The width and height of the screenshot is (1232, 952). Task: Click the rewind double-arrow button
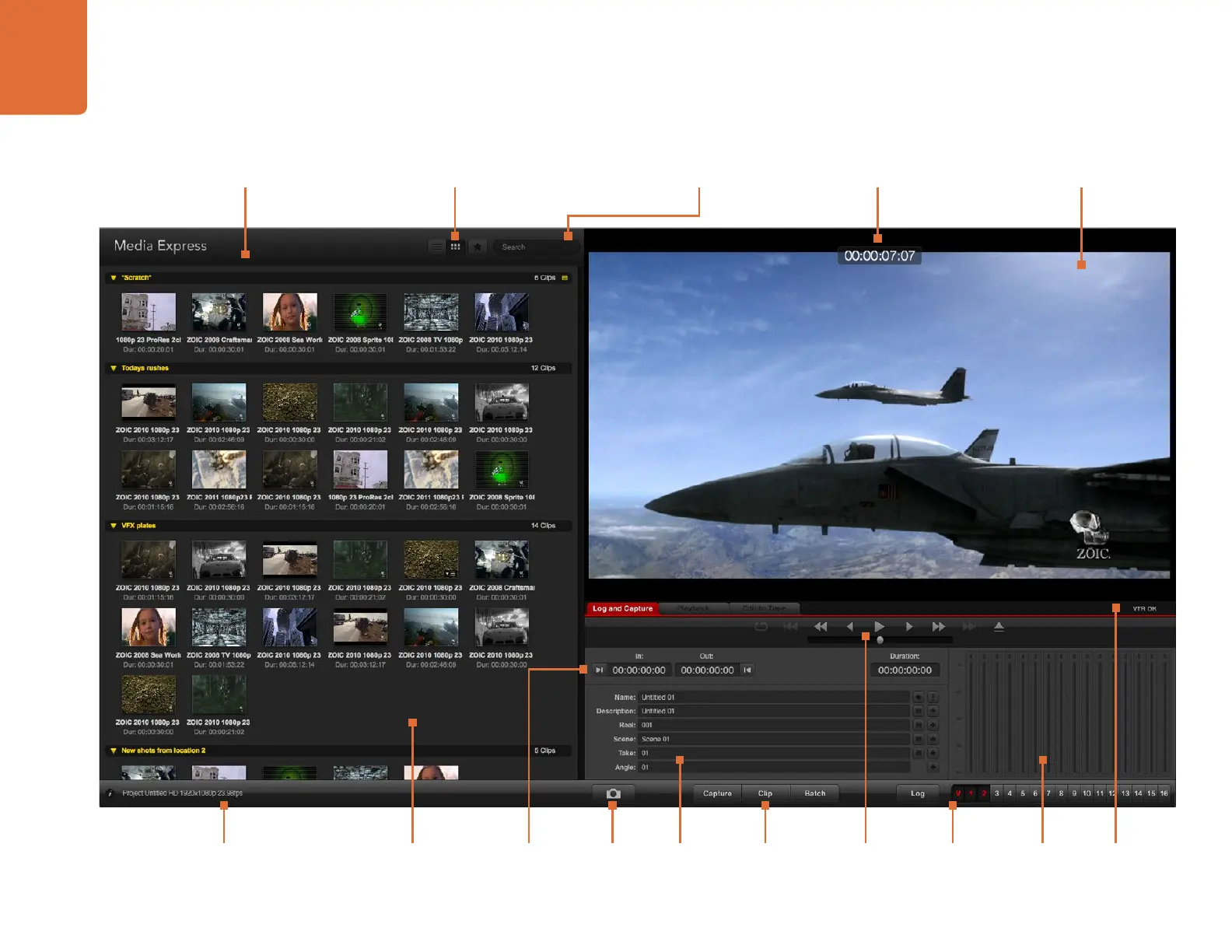(x=821, y=627)
